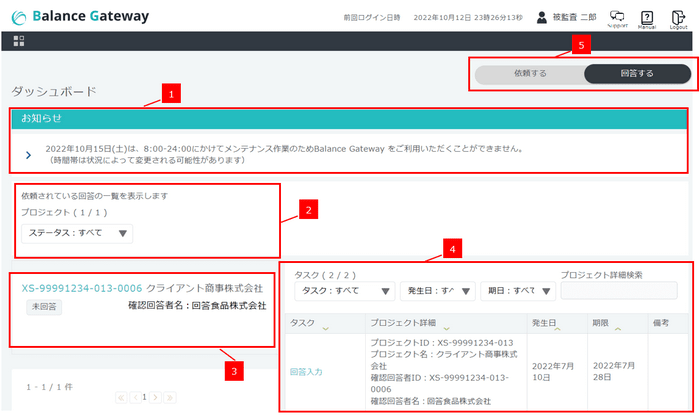
Task: Open the Manual help icon
Action: pos(648,17)
